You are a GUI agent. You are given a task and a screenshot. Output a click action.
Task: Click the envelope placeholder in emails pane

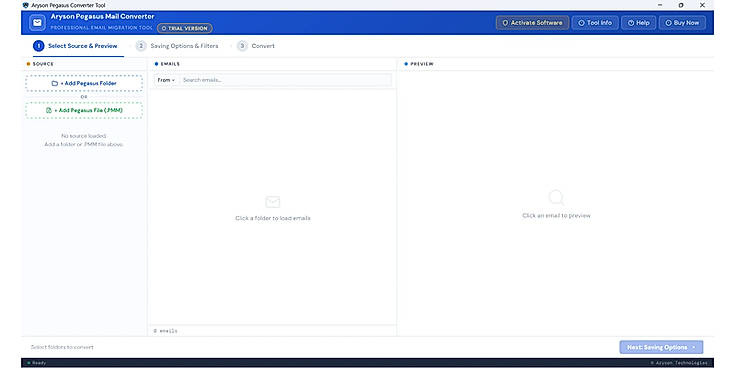273,202
